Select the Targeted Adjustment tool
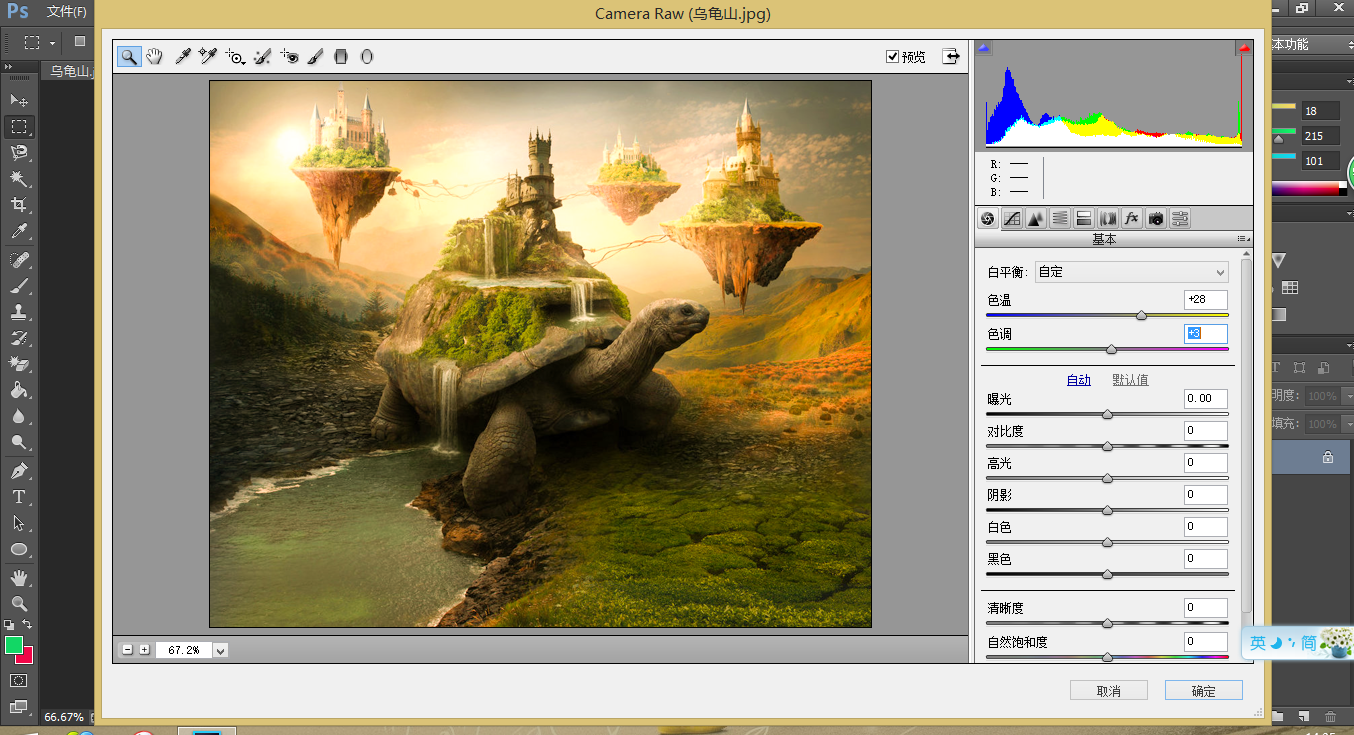Viewport: 1354px width, 735px height. (x=235, y=57)
